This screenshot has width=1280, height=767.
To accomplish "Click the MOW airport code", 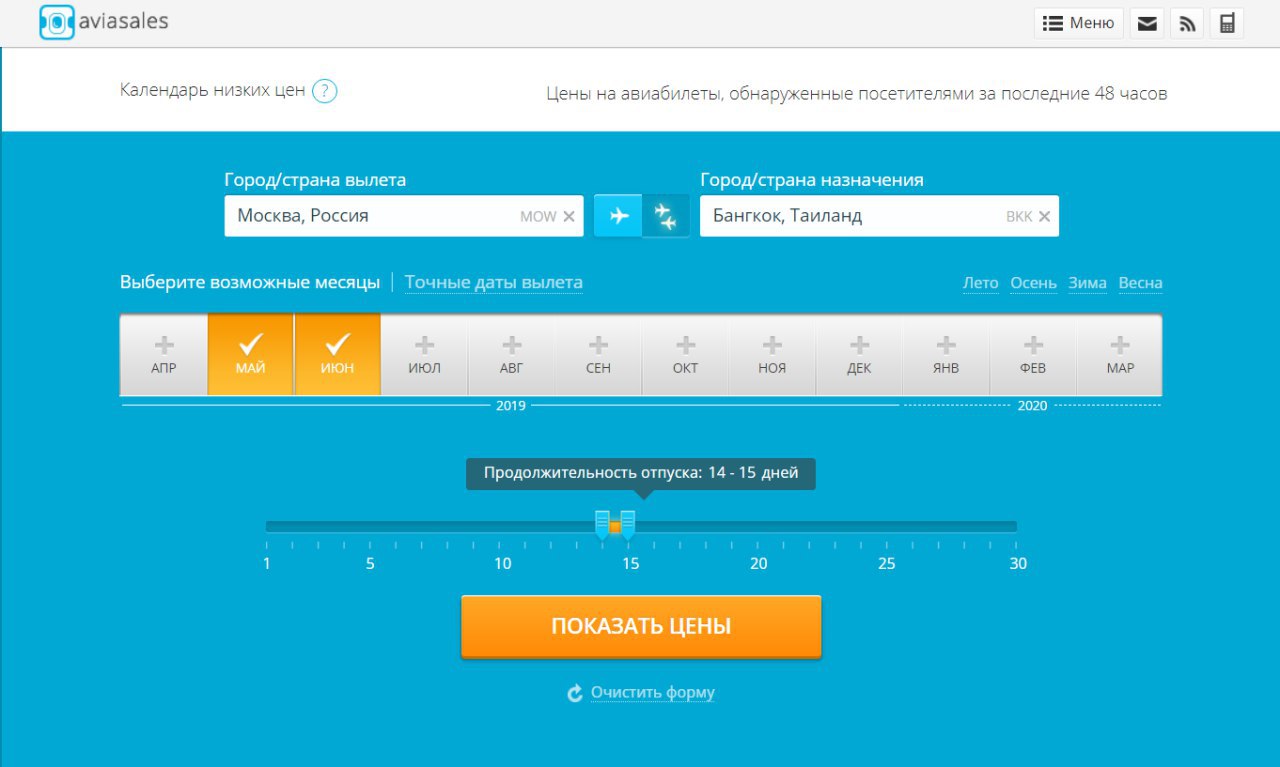I will [538, 217].
